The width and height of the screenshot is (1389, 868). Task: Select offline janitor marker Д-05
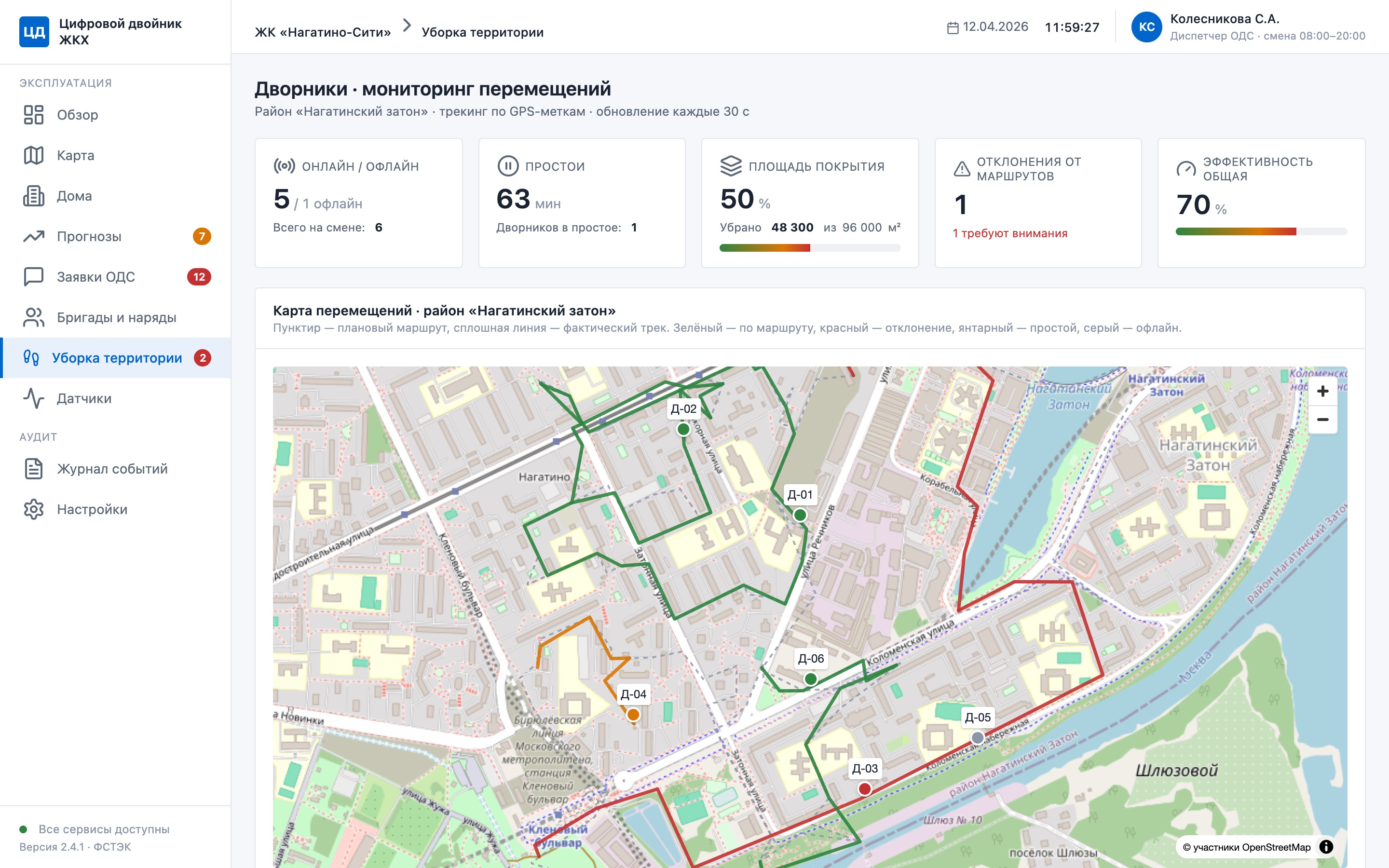pos(978,738)
